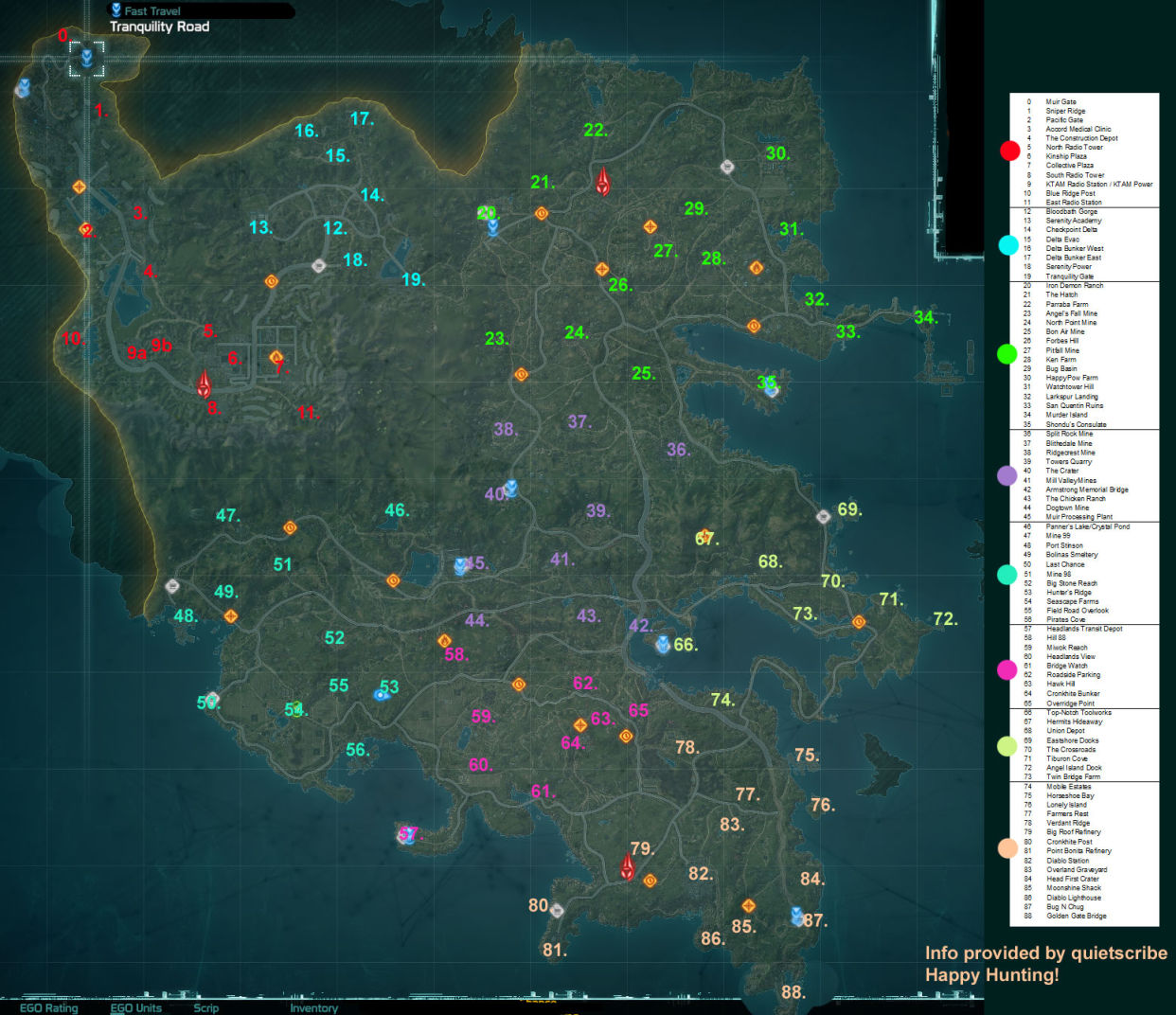Select the white icon left of marker 30
This screenshot has width=1176, height=1015.
pyautogui.click(x=727, y=168)
